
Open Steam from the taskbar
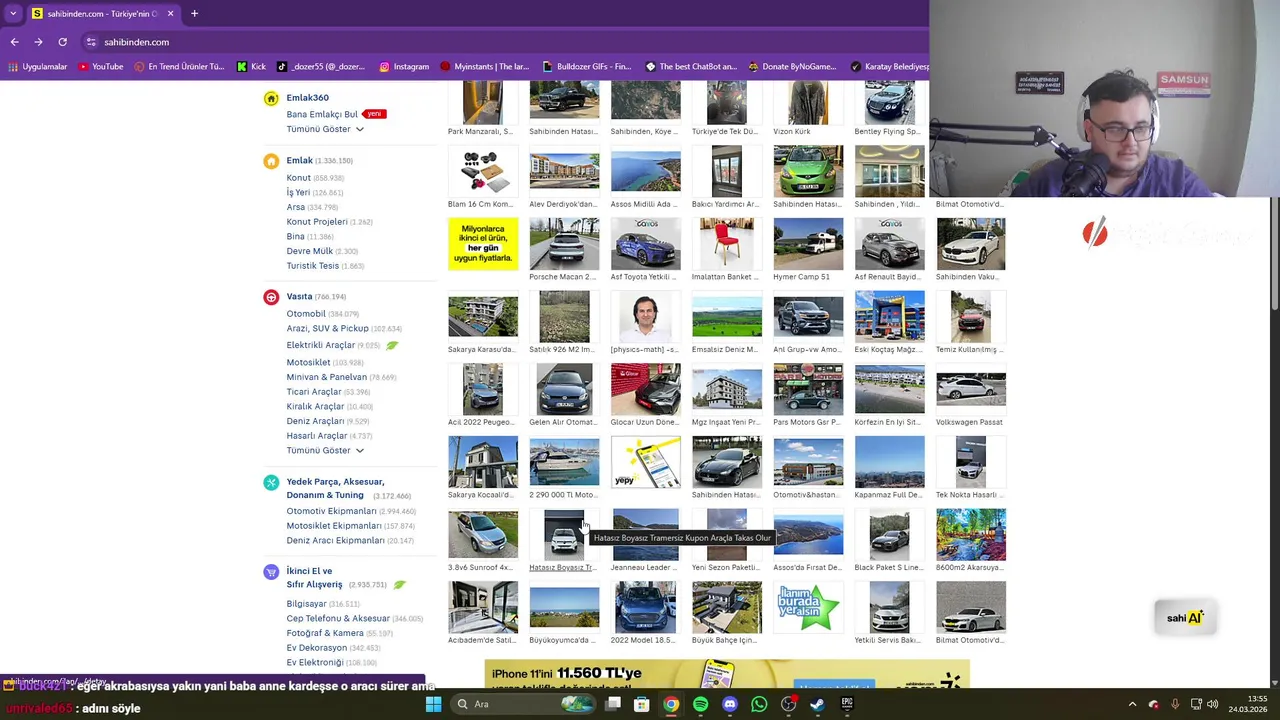click(x=817, y=704)
